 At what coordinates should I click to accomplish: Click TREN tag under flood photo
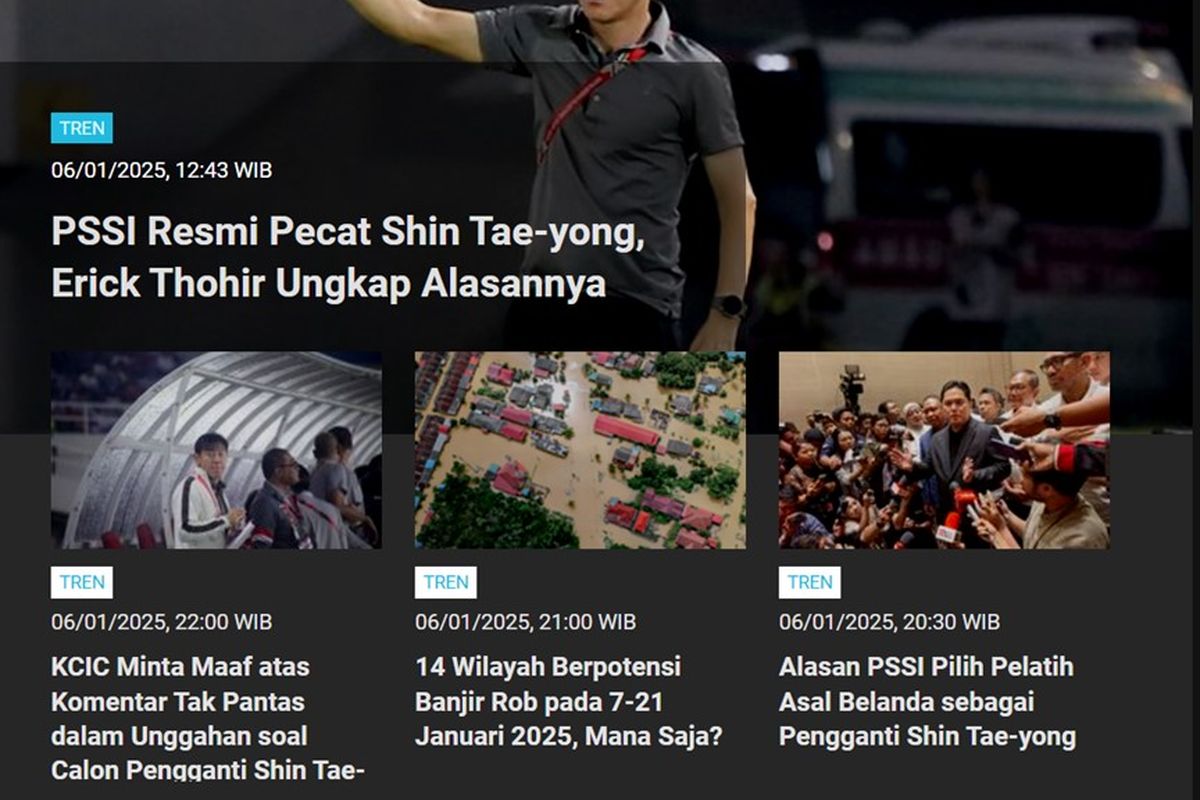pos(446,582)
